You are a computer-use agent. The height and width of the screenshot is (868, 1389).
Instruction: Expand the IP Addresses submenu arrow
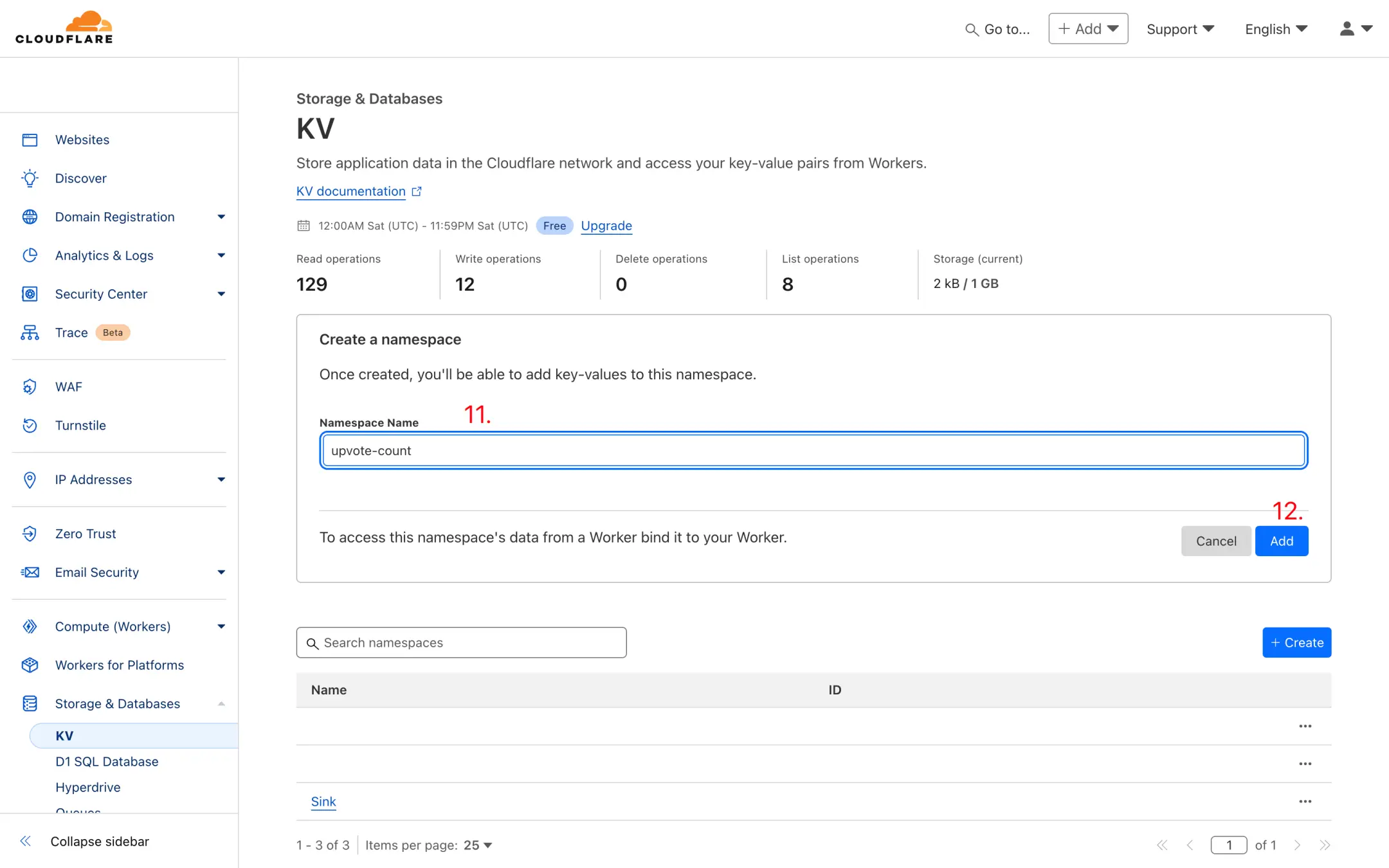point(221,480)
